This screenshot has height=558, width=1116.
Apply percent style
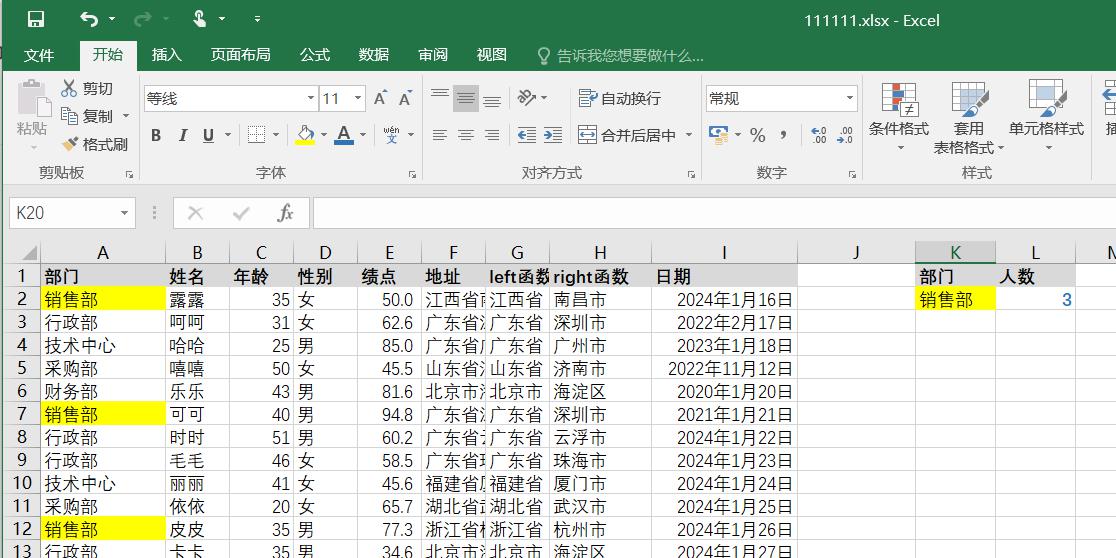(757, 135)
